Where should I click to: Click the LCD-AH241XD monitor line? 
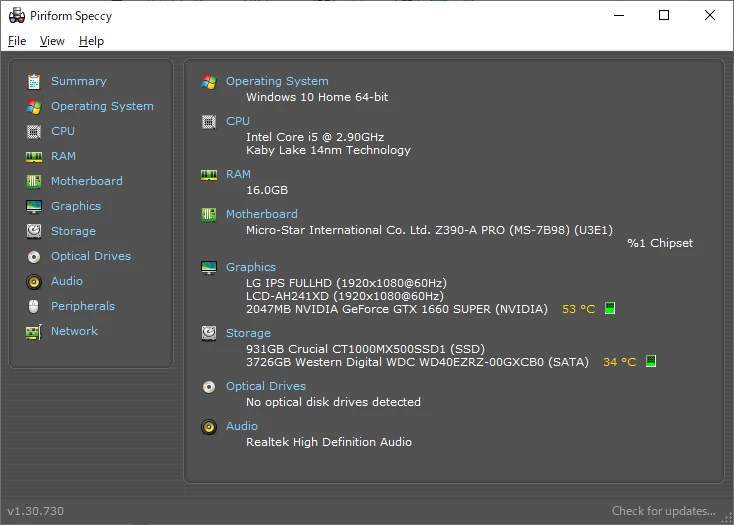345,296
